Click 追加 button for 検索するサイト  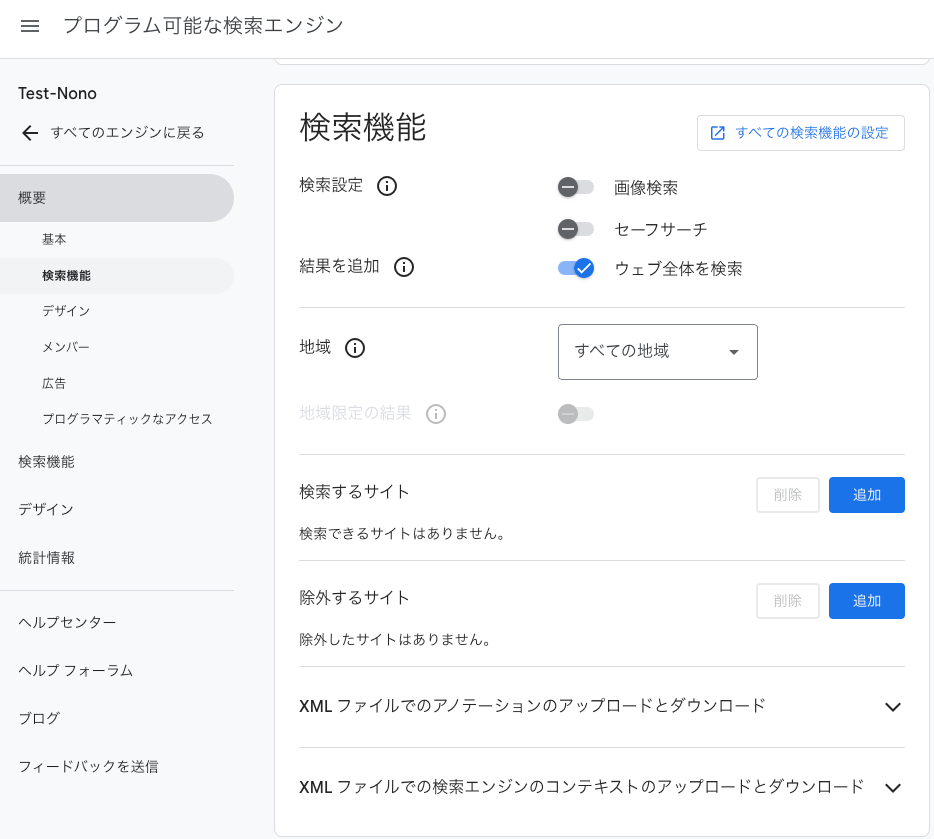867,495
